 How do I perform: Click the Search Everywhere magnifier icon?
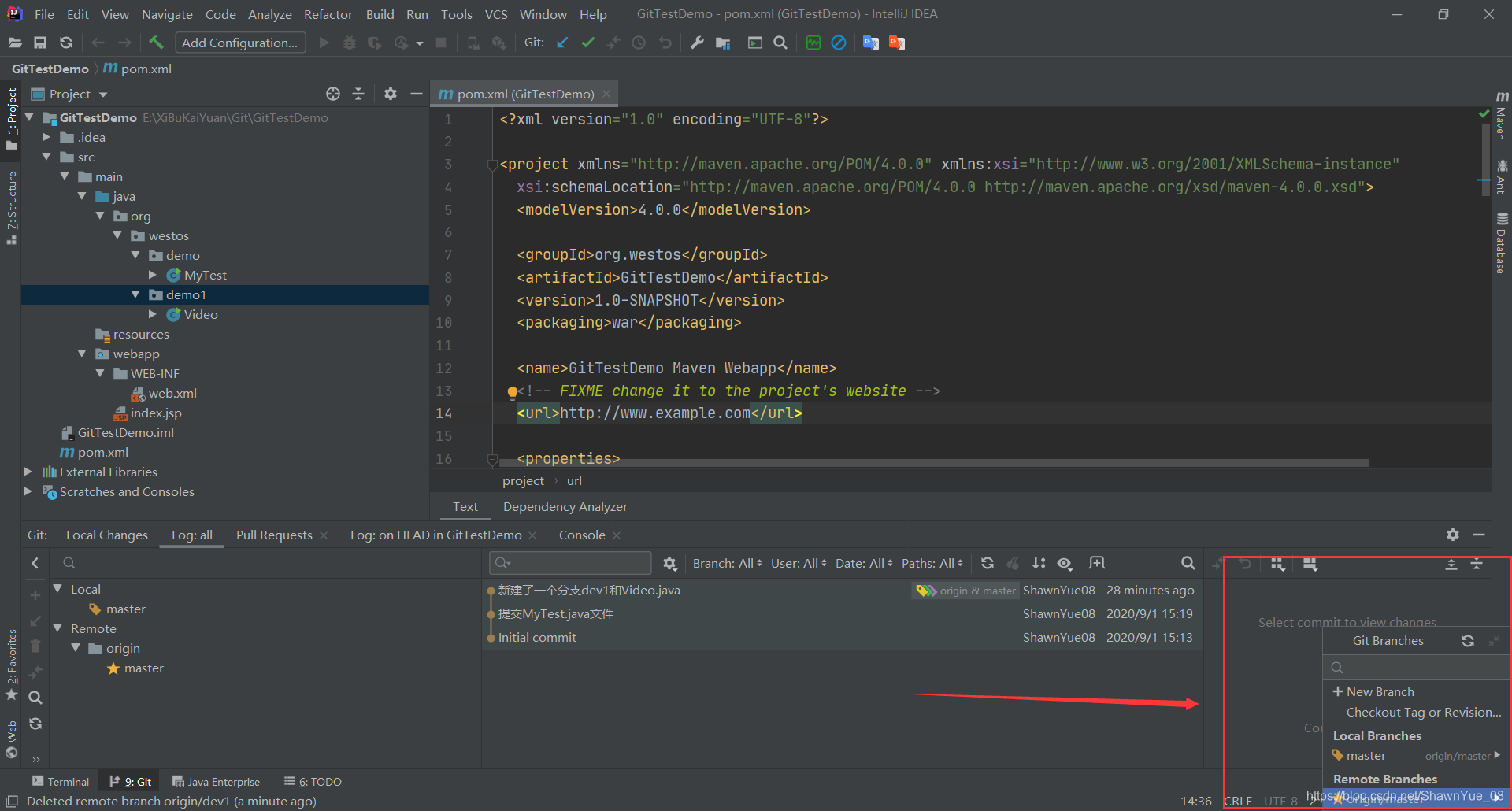[780, 43]
